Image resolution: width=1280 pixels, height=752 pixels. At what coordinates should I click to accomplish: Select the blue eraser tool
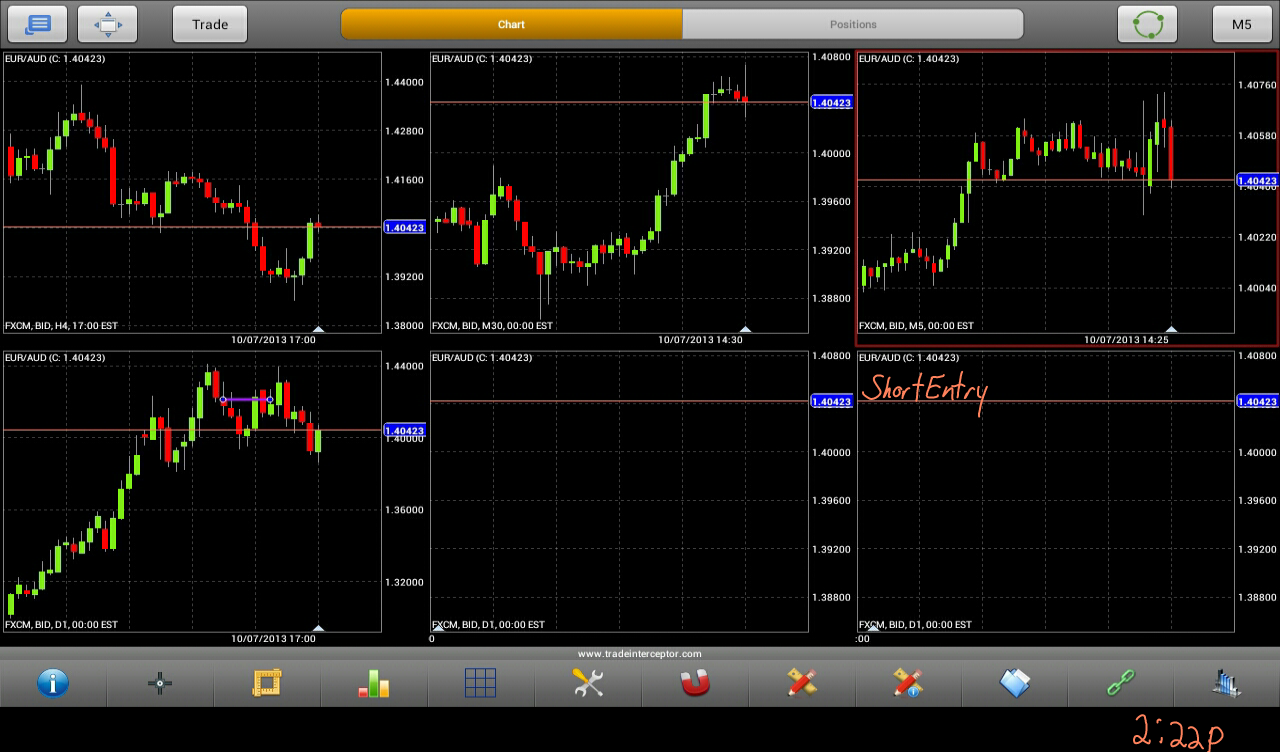click(1015, 684)
